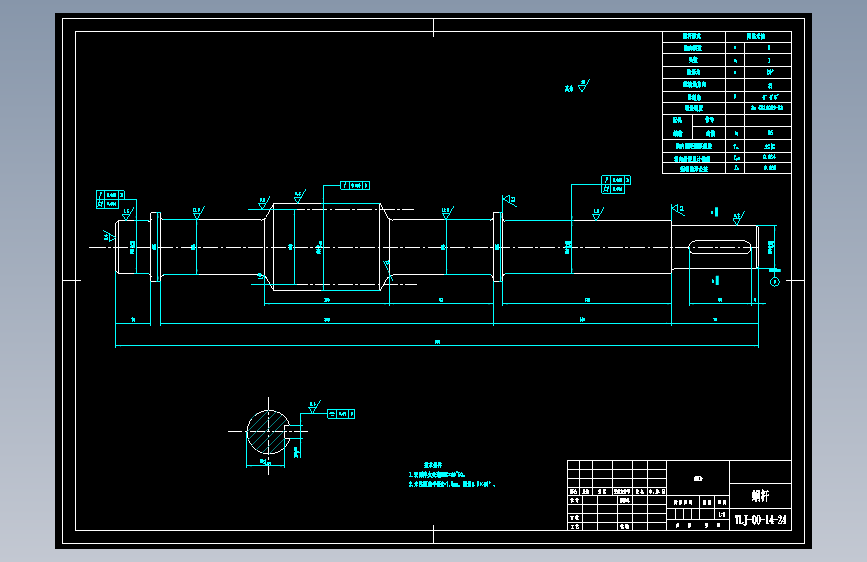
Task: Click the second technical requirement line
Action: 452,484
